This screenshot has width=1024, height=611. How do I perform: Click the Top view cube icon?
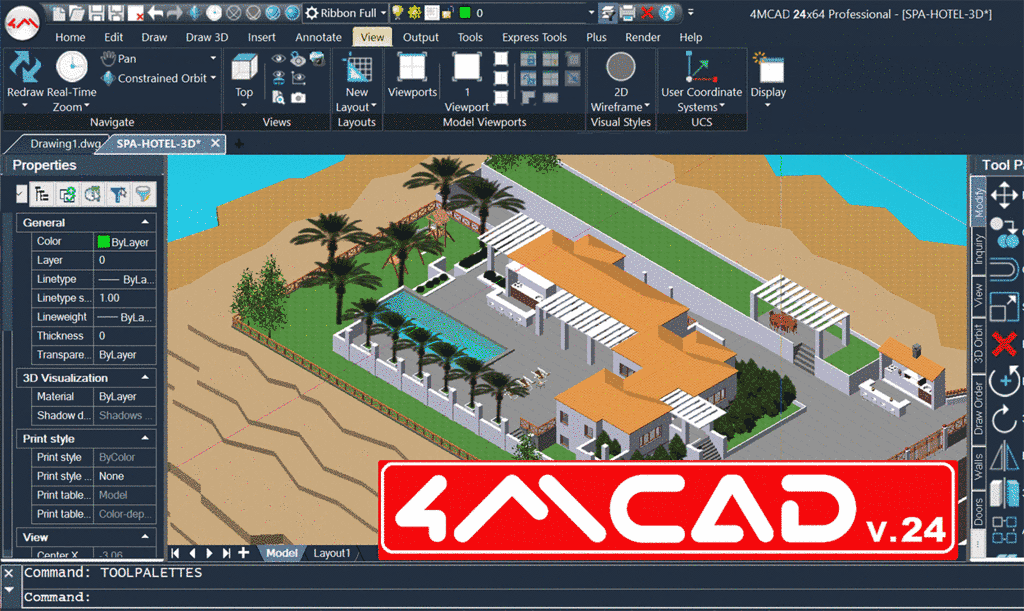(244, 67)
